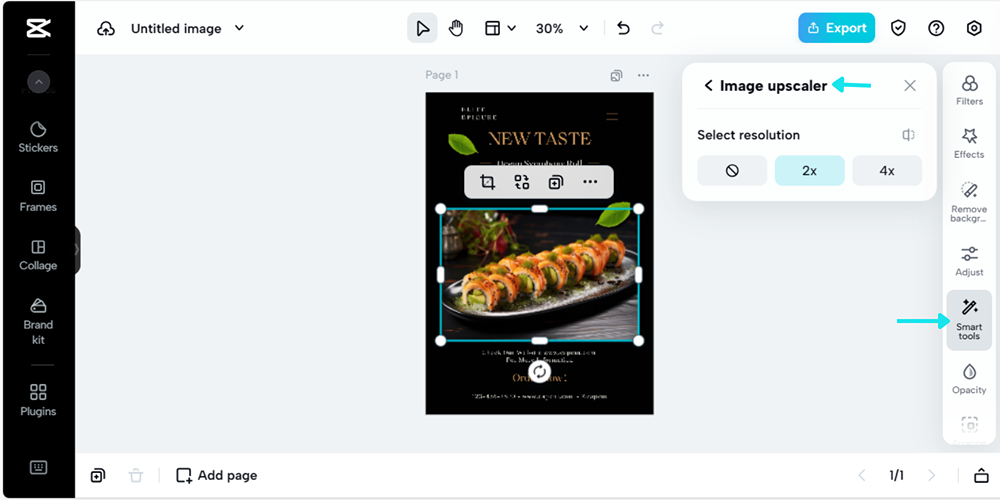Open the Frames panel
Screen dimensions: 1000x500
(x=38, y=196)
